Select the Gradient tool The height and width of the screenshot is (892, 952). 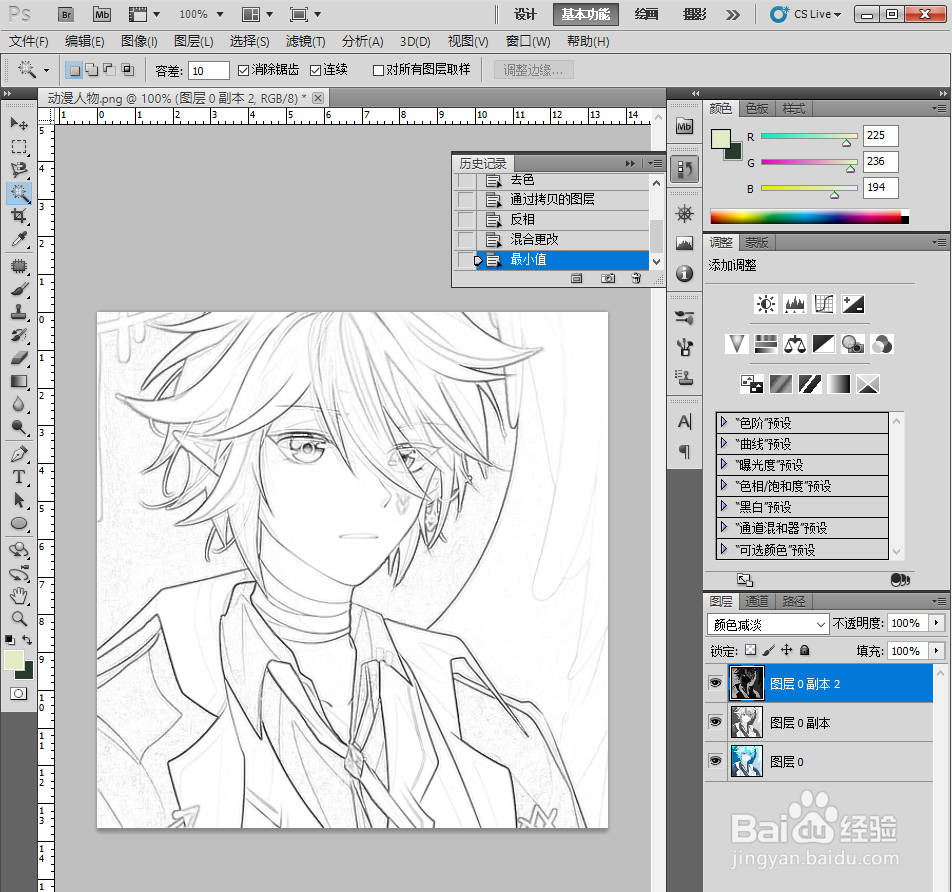click(x=19, y=381)
